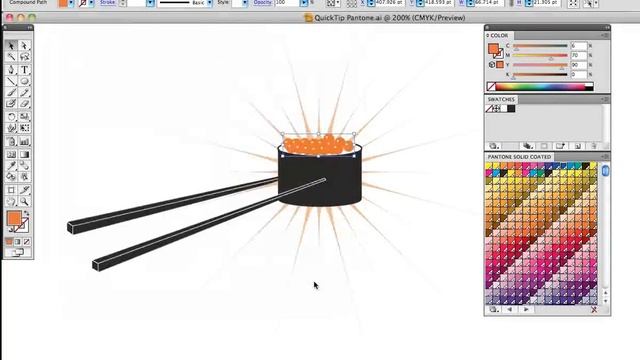Open the Show Swatch Kinds menu
This screenshot has height=360, width=640.
click(528, 146)
